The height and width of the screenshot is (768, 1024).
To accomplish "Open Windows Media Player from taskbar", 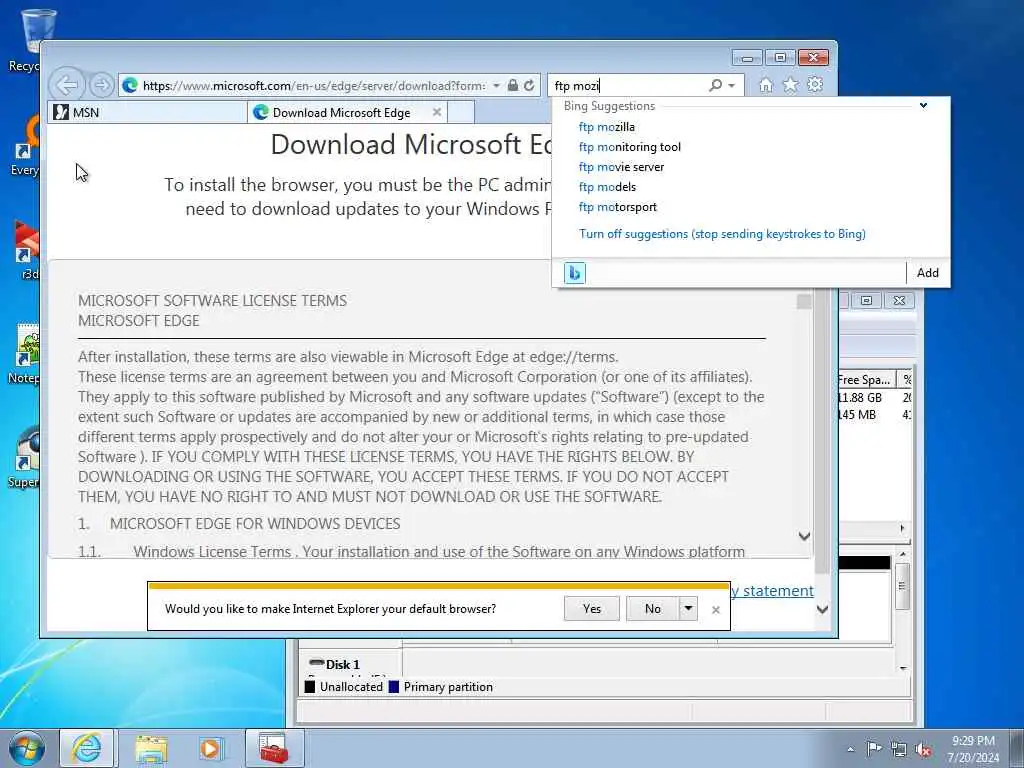I will (211, 748).
